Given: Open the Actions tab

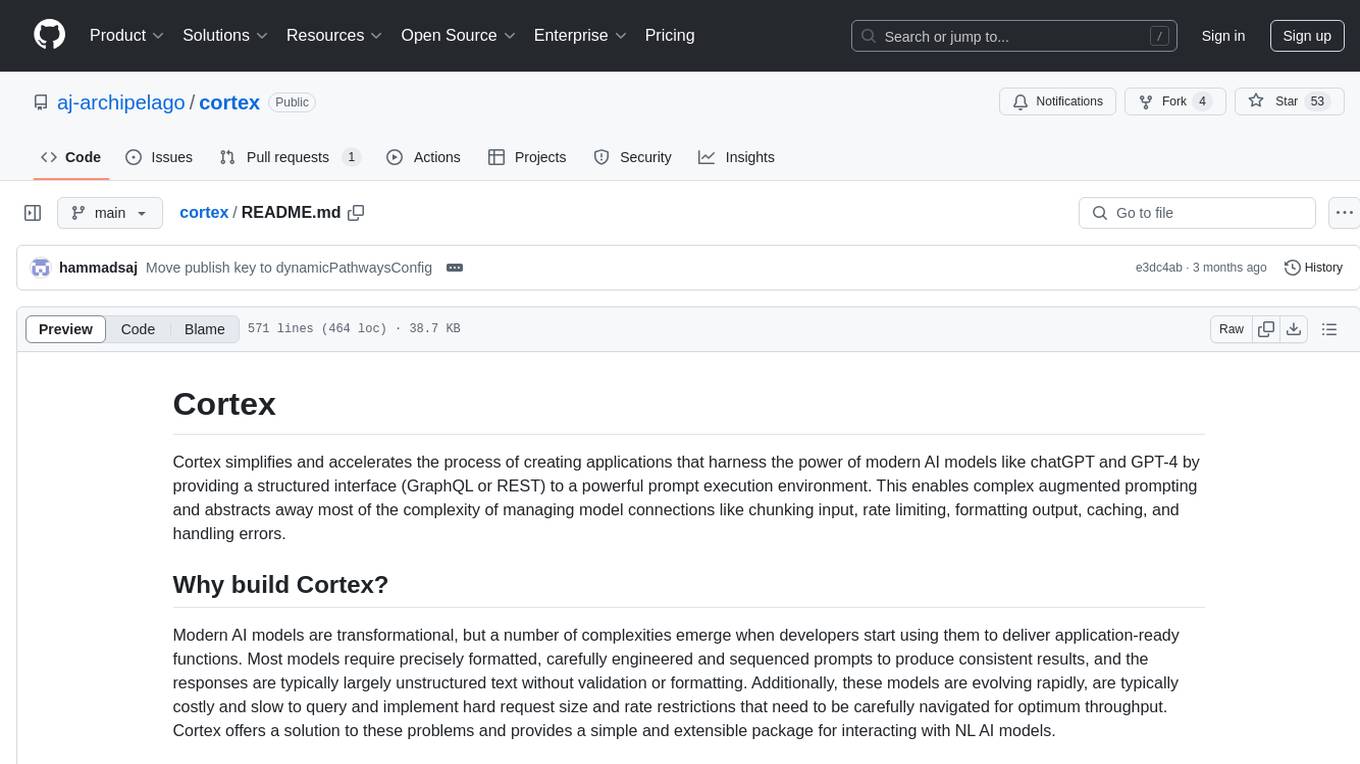Looking at the screenshot, I should (x=423, y=157).
